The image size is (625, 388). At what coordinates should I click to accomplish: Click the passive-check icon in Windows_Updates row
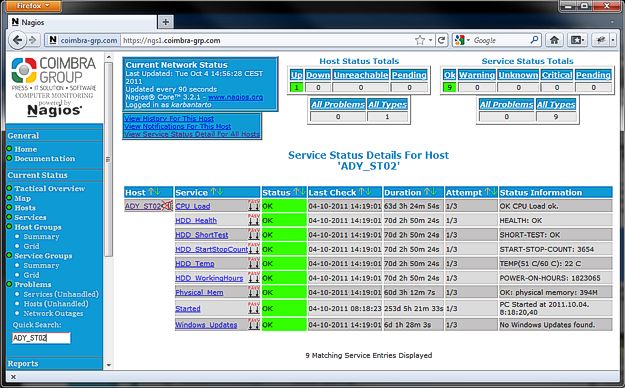coord(254,325)
